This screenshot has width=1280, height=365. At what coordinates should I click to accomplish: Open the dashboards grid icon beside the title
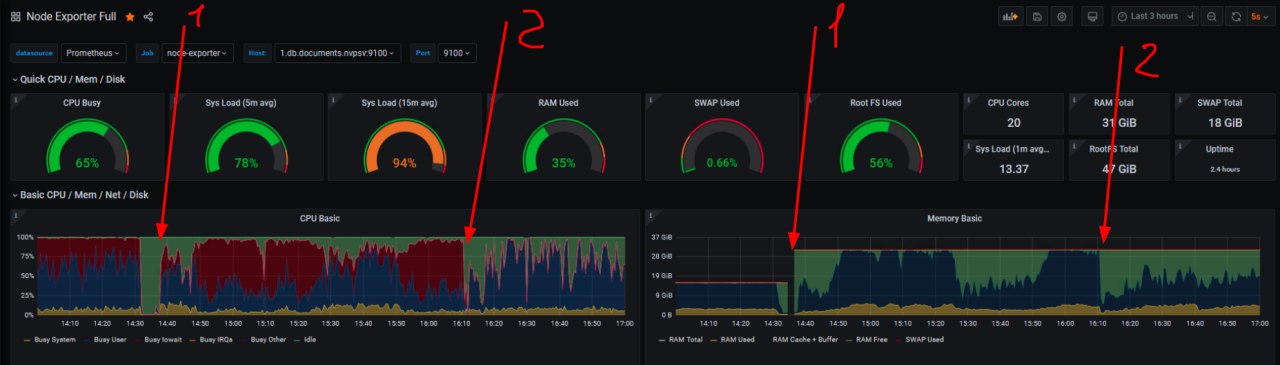click(16, 17)
